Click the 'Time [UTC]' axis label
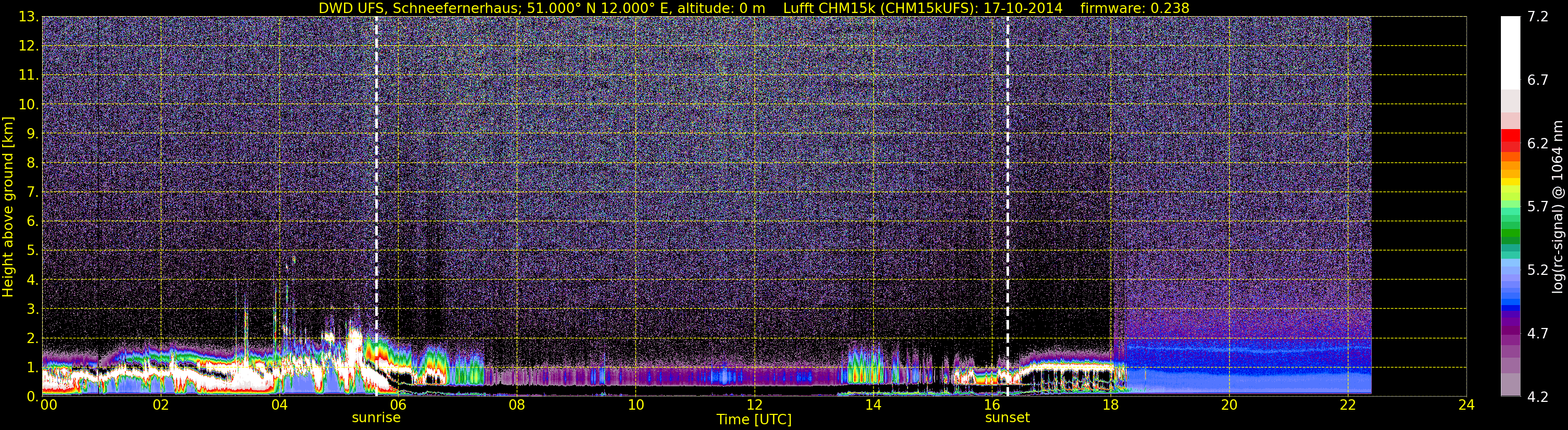 click(754, 419)
